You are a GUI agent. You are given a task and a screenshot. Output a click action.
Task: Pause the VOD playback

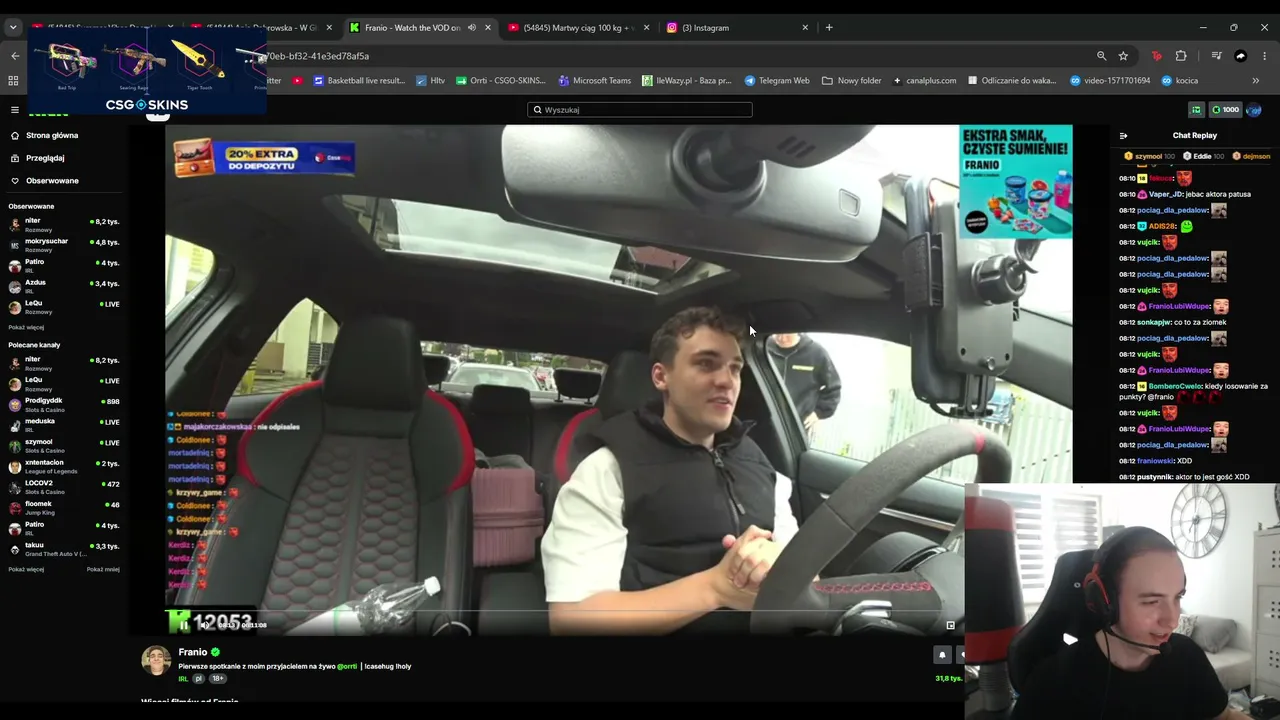[x=184, y=625]
